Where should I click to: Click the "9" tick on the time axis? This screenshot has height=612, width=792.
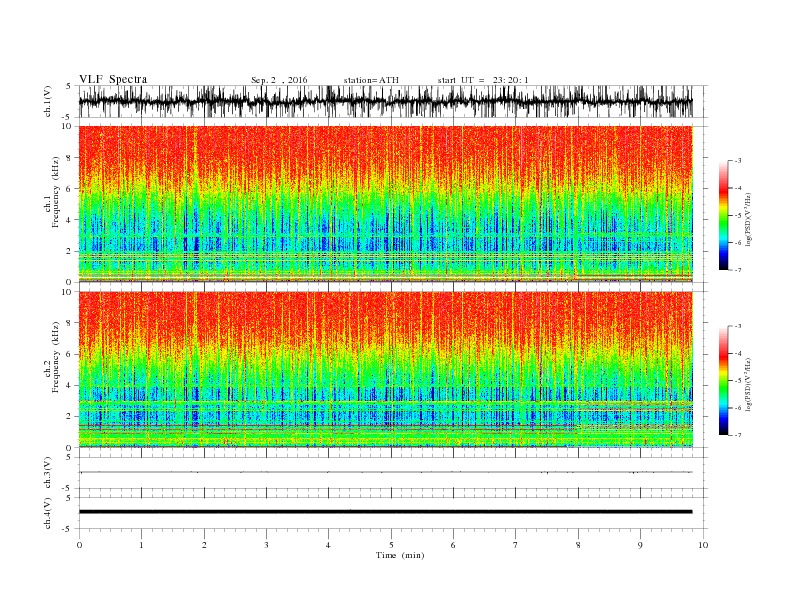pyautogui.click(x=640, y=545)
